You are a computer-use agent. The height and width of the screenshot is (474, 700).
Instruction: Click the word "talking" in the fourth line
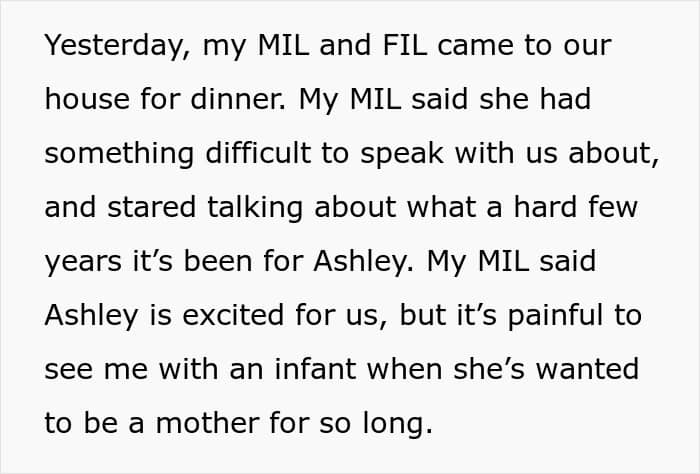pos(255,208)
